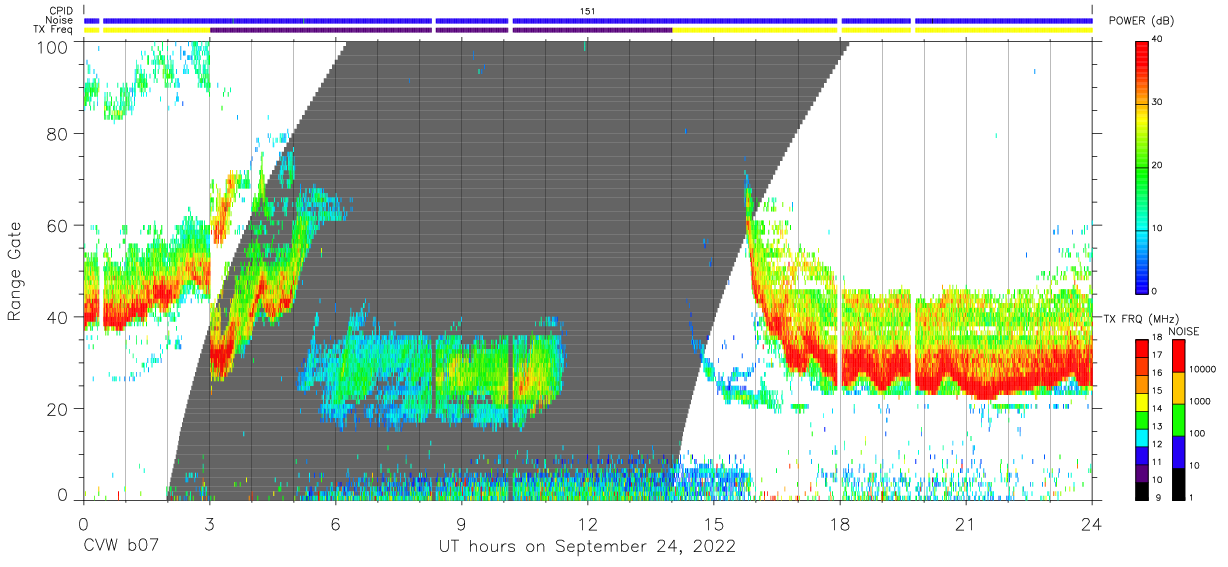
Task: Click the TX Freq label beside the top bar
Action: tap(54, 30)
